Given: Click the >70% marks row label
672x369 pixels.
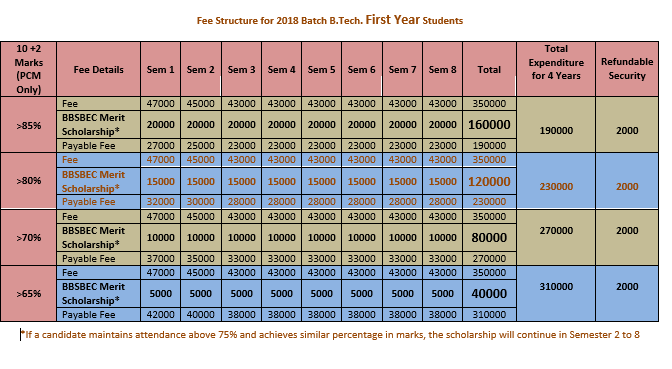Looking at the screenshot, I should (x=29, y=237).
